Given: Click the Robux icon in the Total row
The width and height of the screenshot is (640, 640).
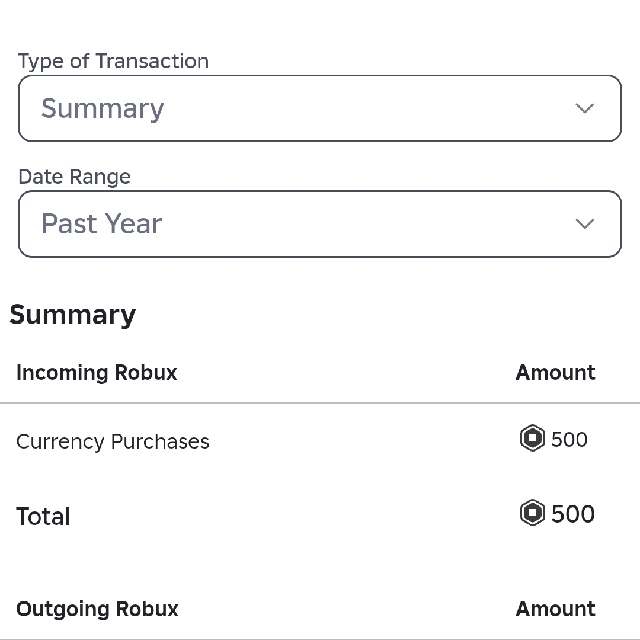Looking at the screenshot, I should [533, 514].
